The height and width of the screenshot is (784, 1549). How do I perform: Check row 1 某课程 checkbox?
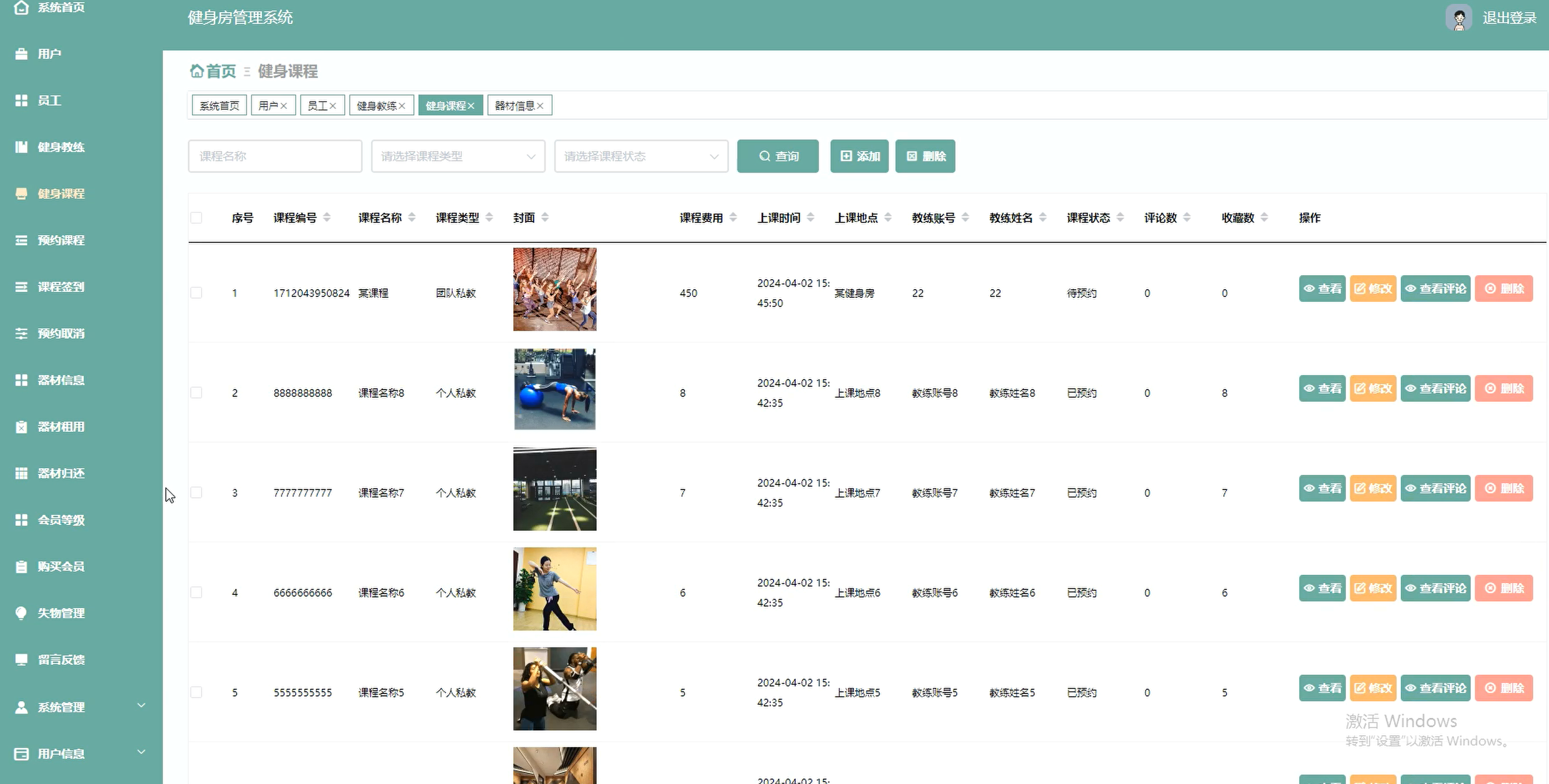tap(196, 293)
